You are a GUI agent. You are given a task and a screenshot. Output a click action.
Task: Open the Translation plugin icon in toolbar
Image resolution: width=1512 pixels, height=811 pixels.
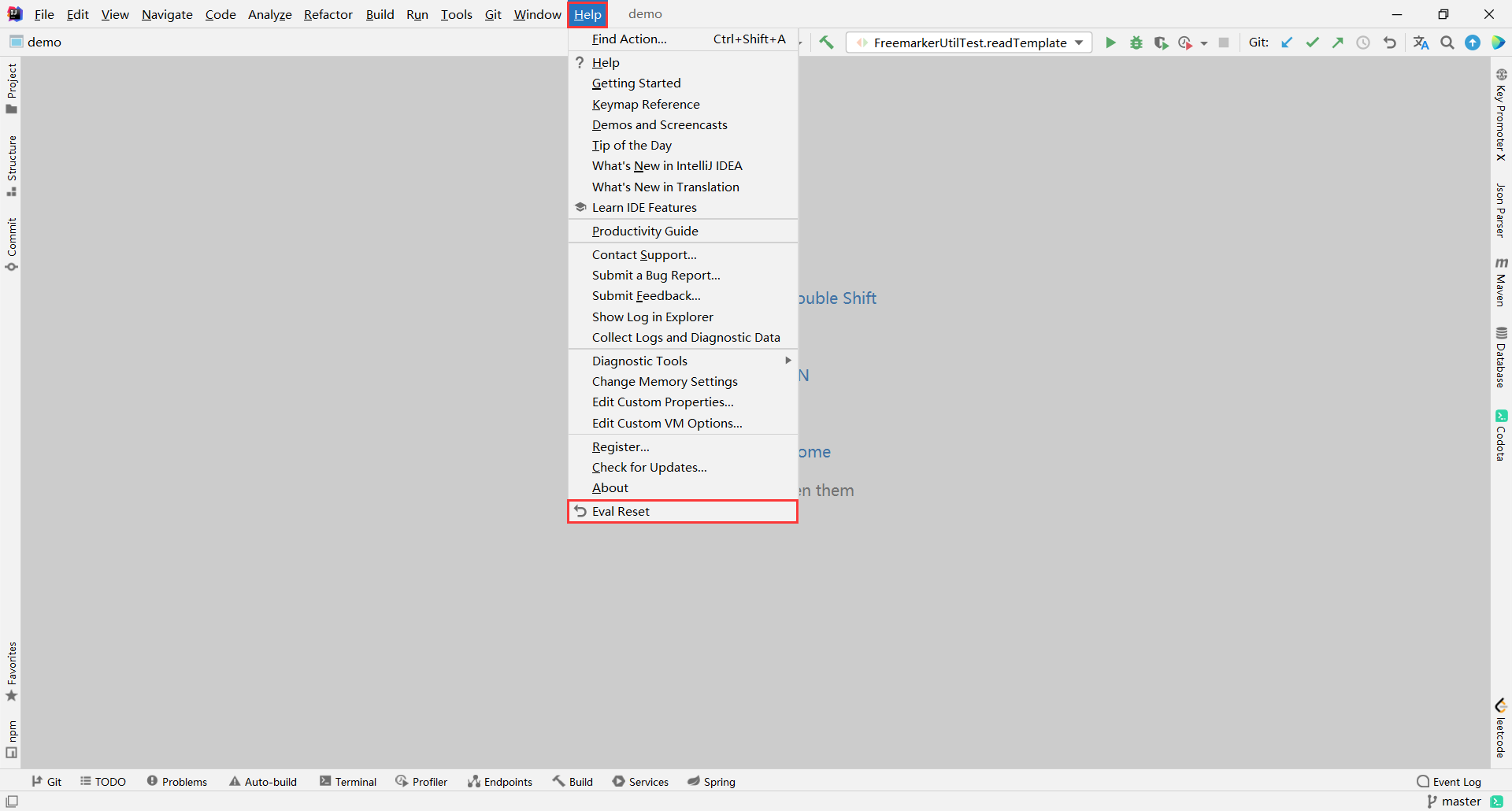pos(1421,43)
